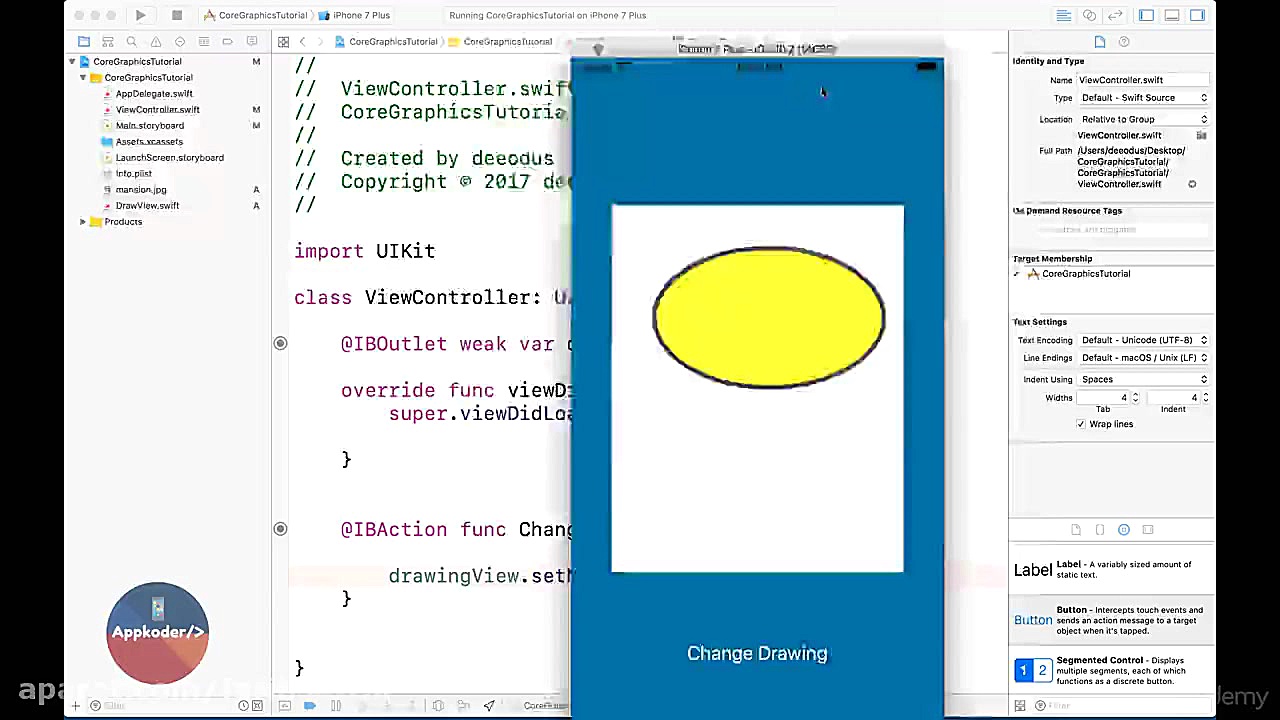This screenshot has width=1280, height=720.
Task: Toggle the IBOutlet connection indicator
Action: (280, 343)
